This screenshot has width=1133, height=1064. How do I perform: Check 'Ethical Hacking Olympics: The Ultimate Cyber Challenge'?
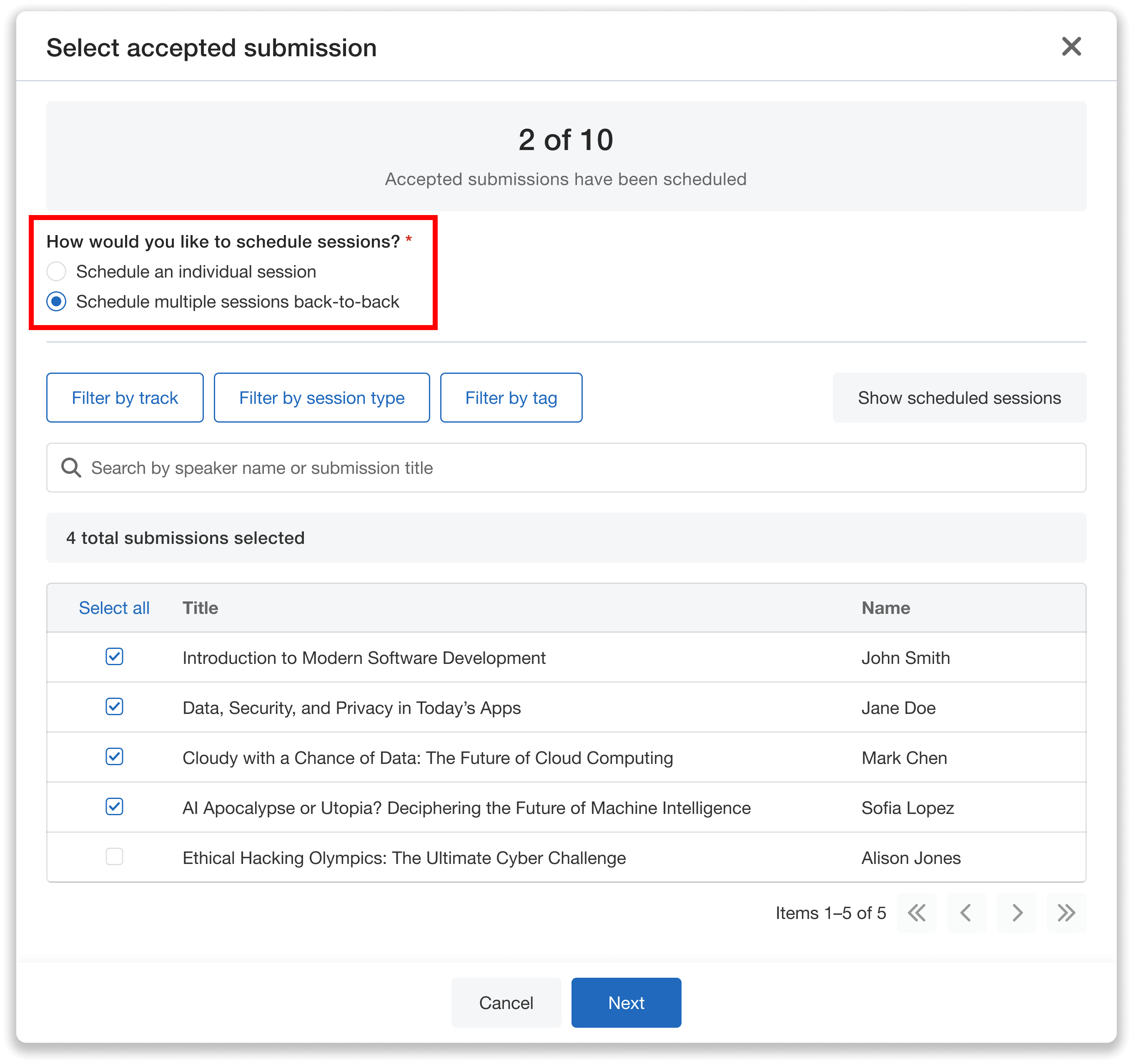[x=114, y=857]
